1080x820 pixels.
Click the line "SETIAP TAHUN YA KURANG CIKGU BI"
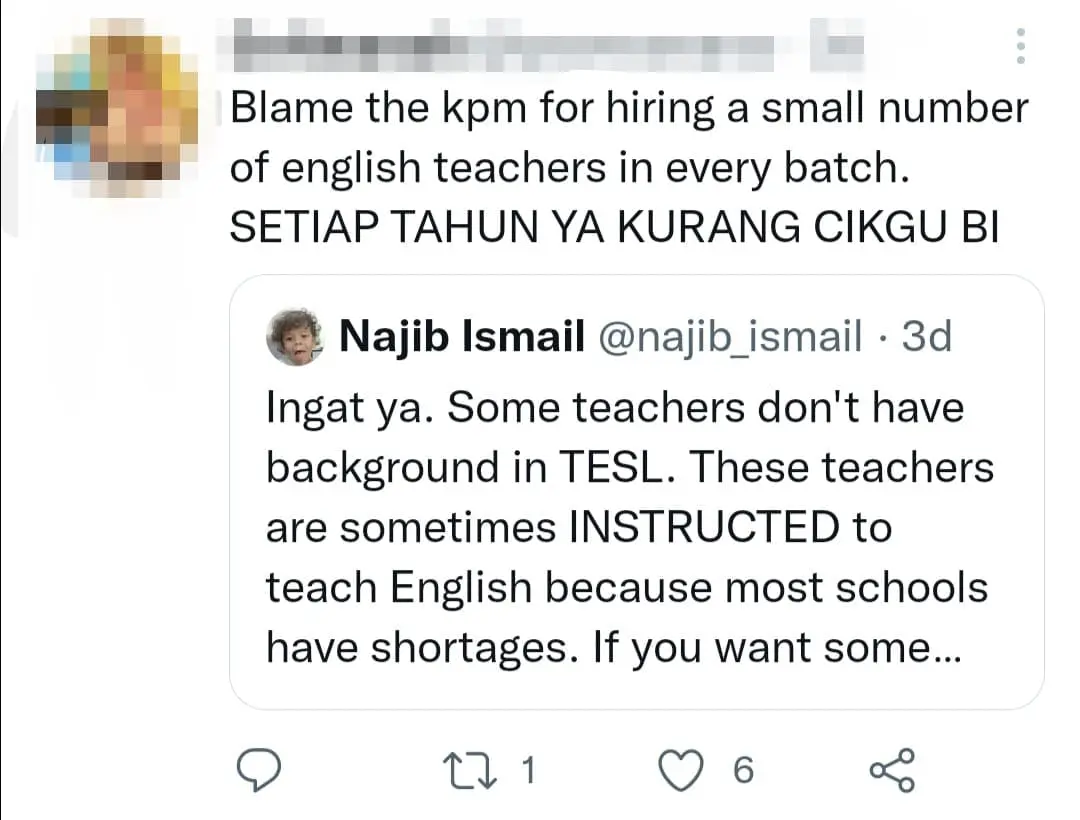614,228
